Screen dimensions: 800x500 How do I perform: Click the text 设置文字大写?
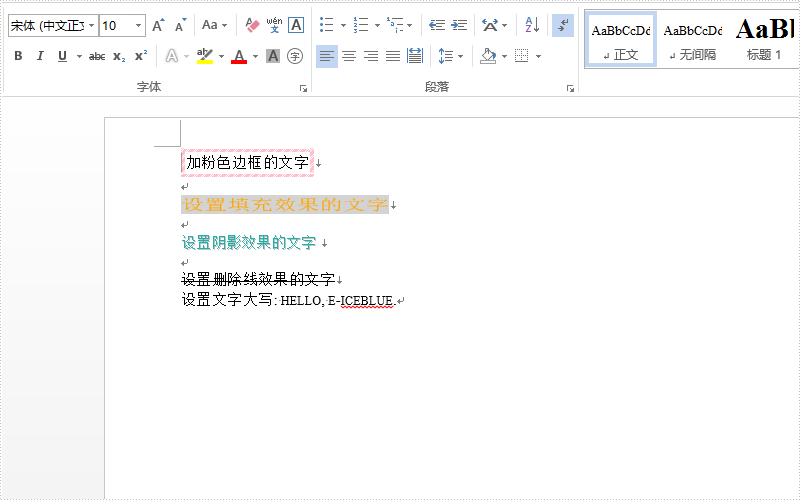pyautogui.click(x=228, y=299)
